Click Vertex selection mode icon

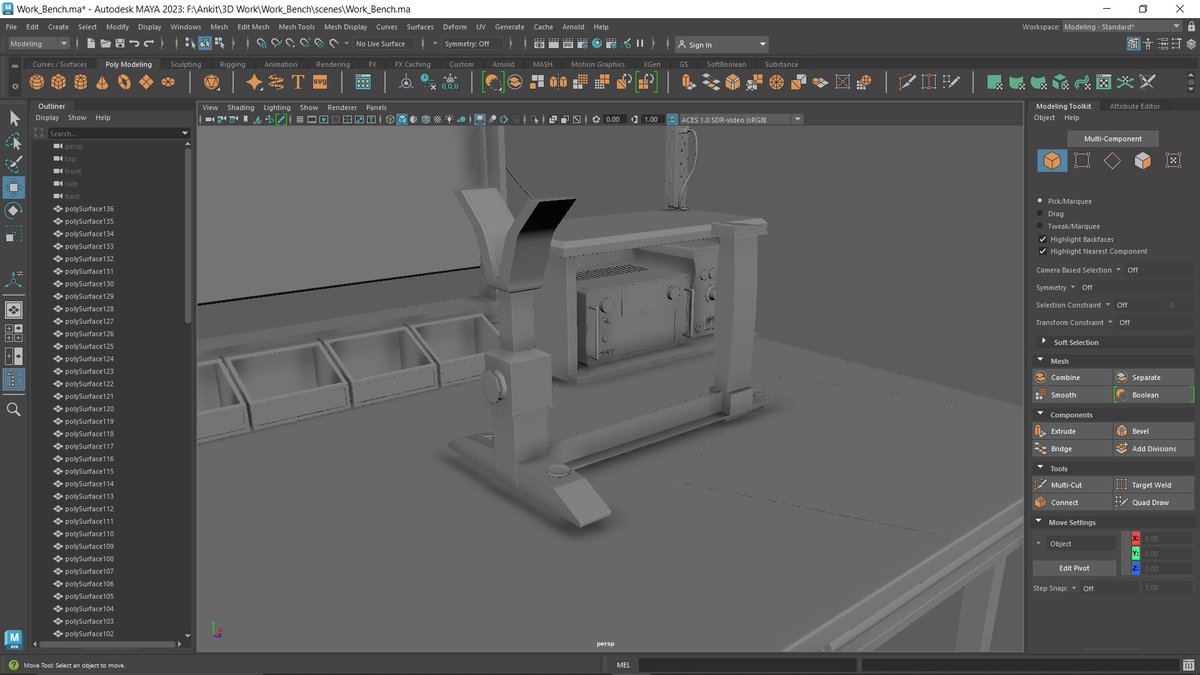(1082, 160)
